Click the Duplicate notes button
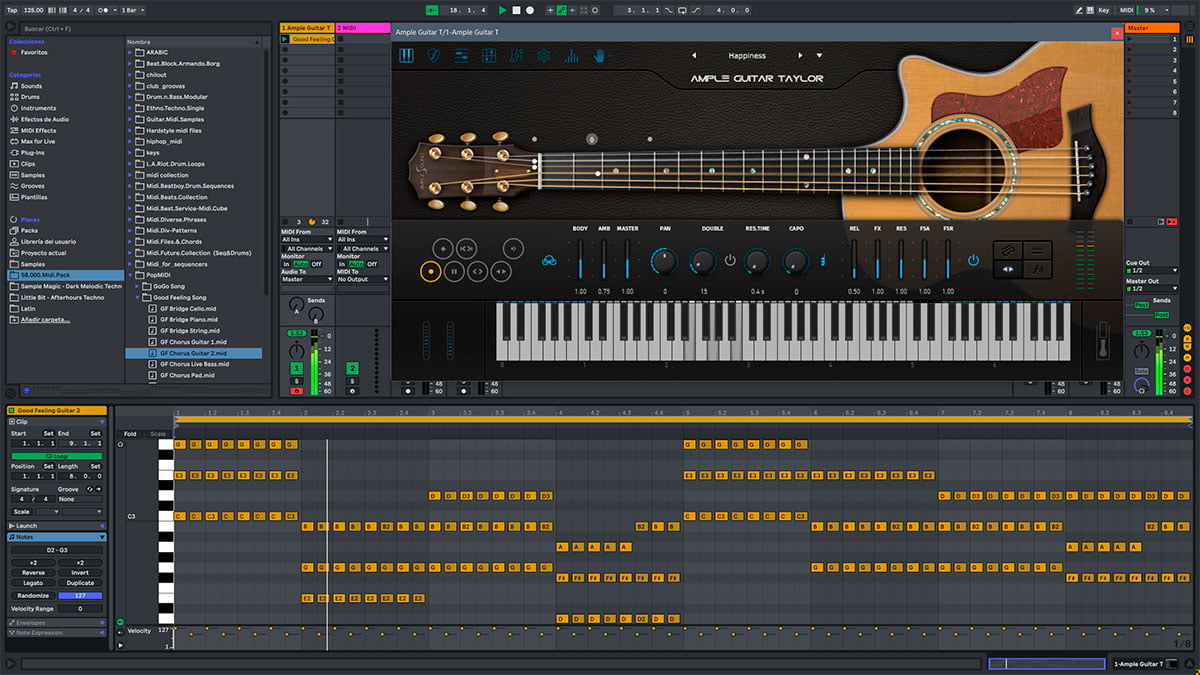Viewport: 1200px width, 675px height. [80, 583]
